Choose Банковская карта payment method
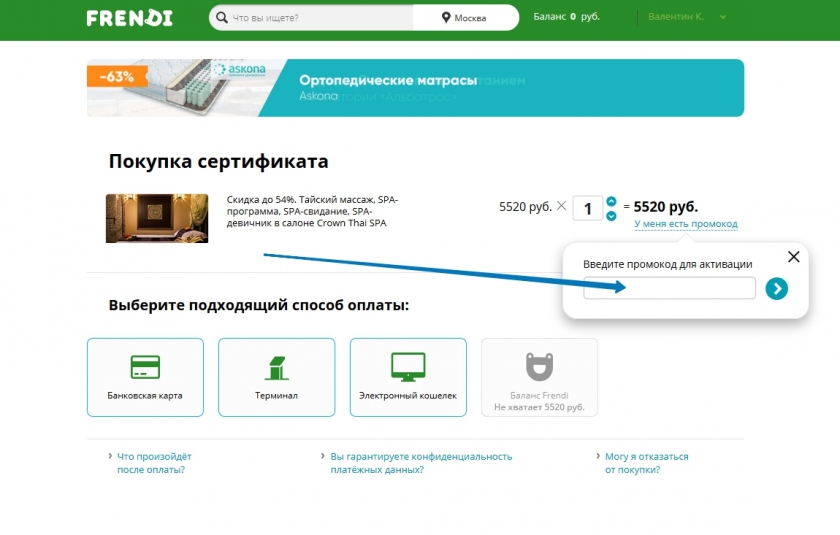 click(145, 377)
